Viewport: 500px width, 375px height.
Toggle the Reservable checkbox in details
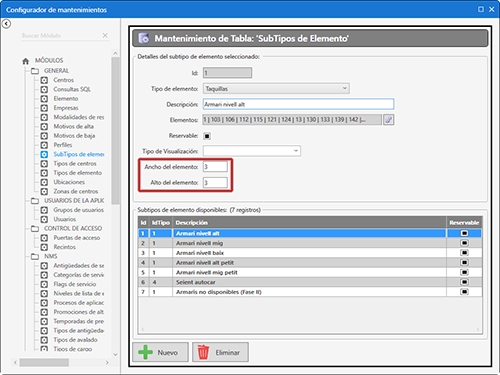(x=207, y=136)
